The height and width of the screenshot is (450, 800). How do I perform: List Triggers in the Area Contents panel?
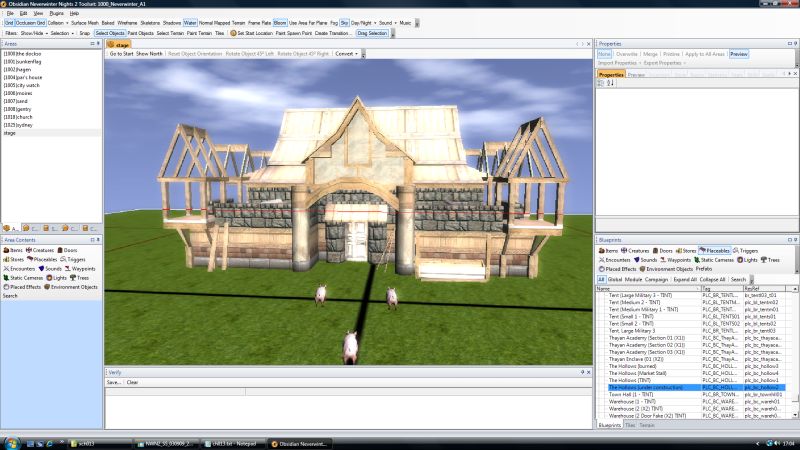[x=72, y=259]
